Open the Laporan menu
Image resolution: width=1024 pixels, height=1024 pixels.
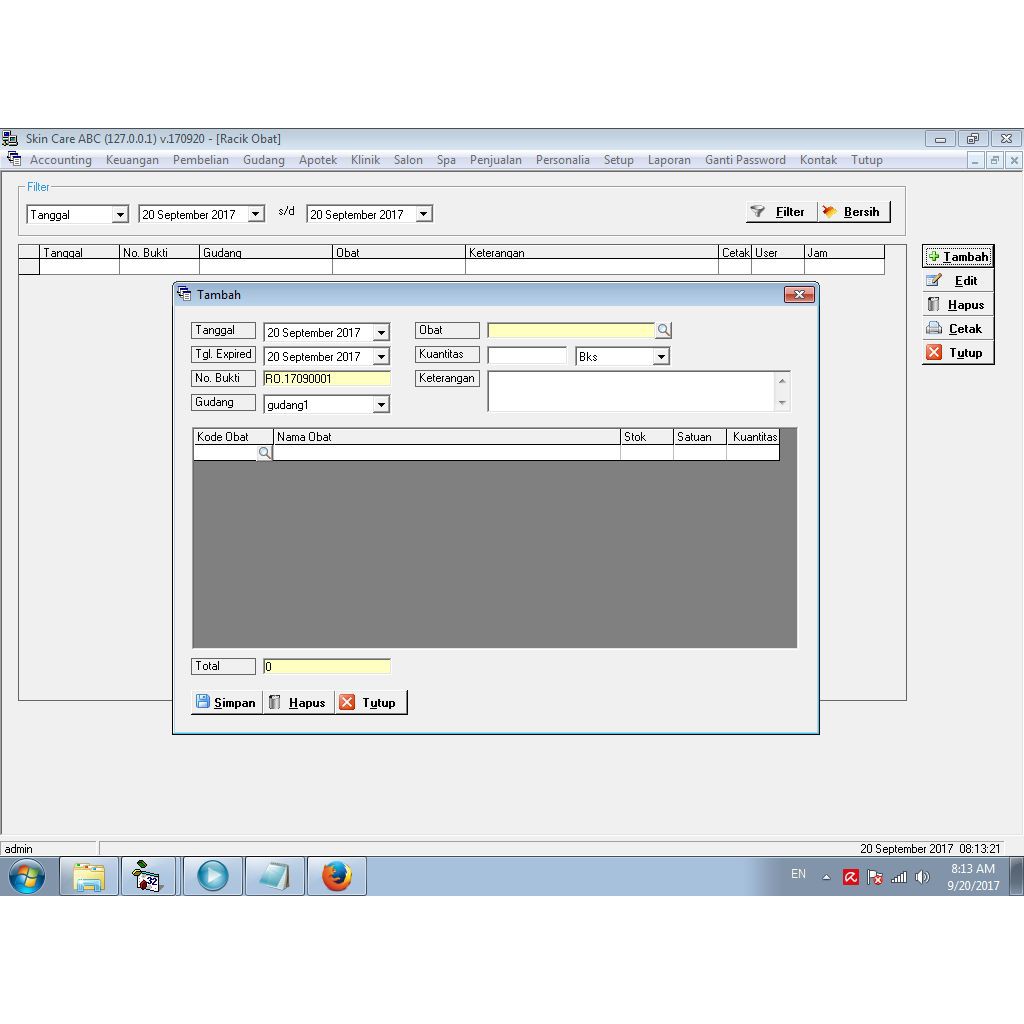[x=669, y=160]
